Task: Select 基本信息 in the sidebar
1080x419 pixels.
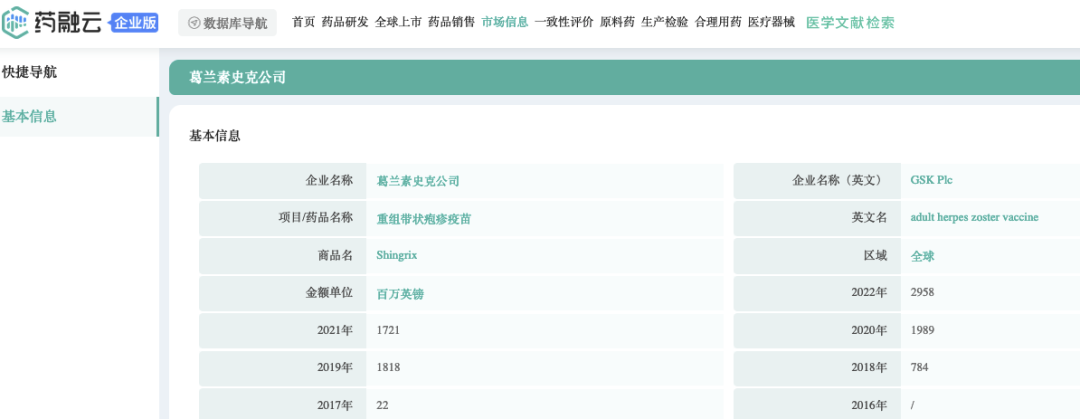Action: coord(79,116)
